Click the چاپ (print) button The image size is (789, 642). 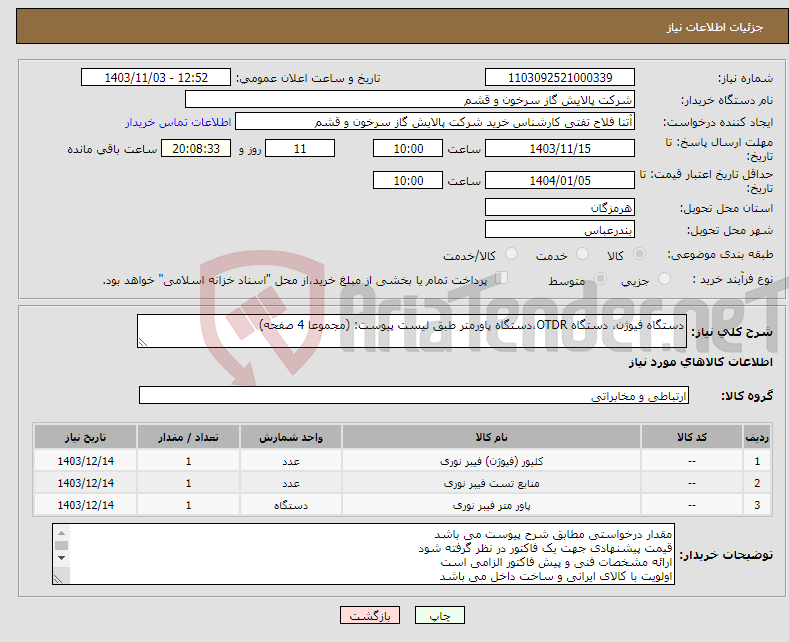pos(439,615)
